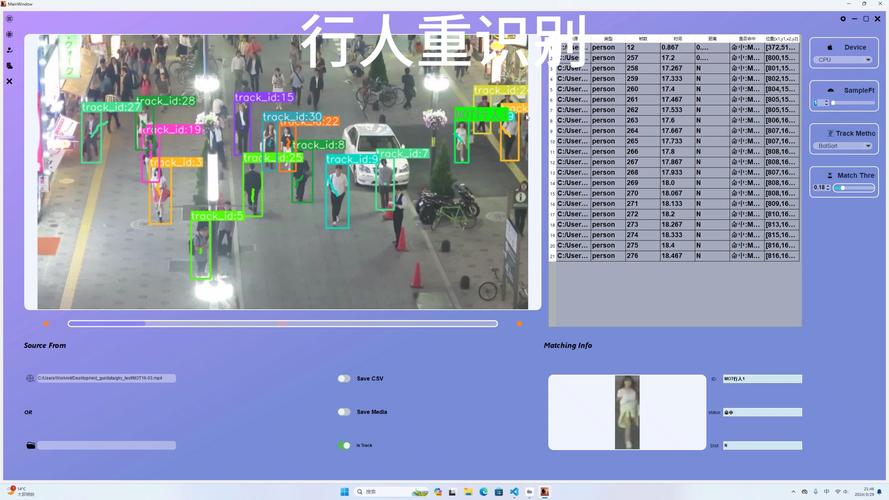This screenshot has height=500, width=889.
Task: Click table cell with frame 276
Action: coord(642,256)
